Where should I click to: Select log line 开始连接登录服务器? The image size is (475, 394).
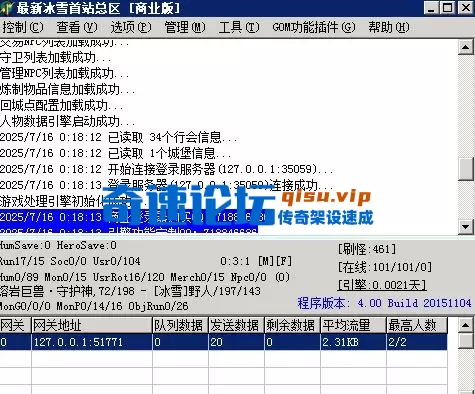click(167, 169)
